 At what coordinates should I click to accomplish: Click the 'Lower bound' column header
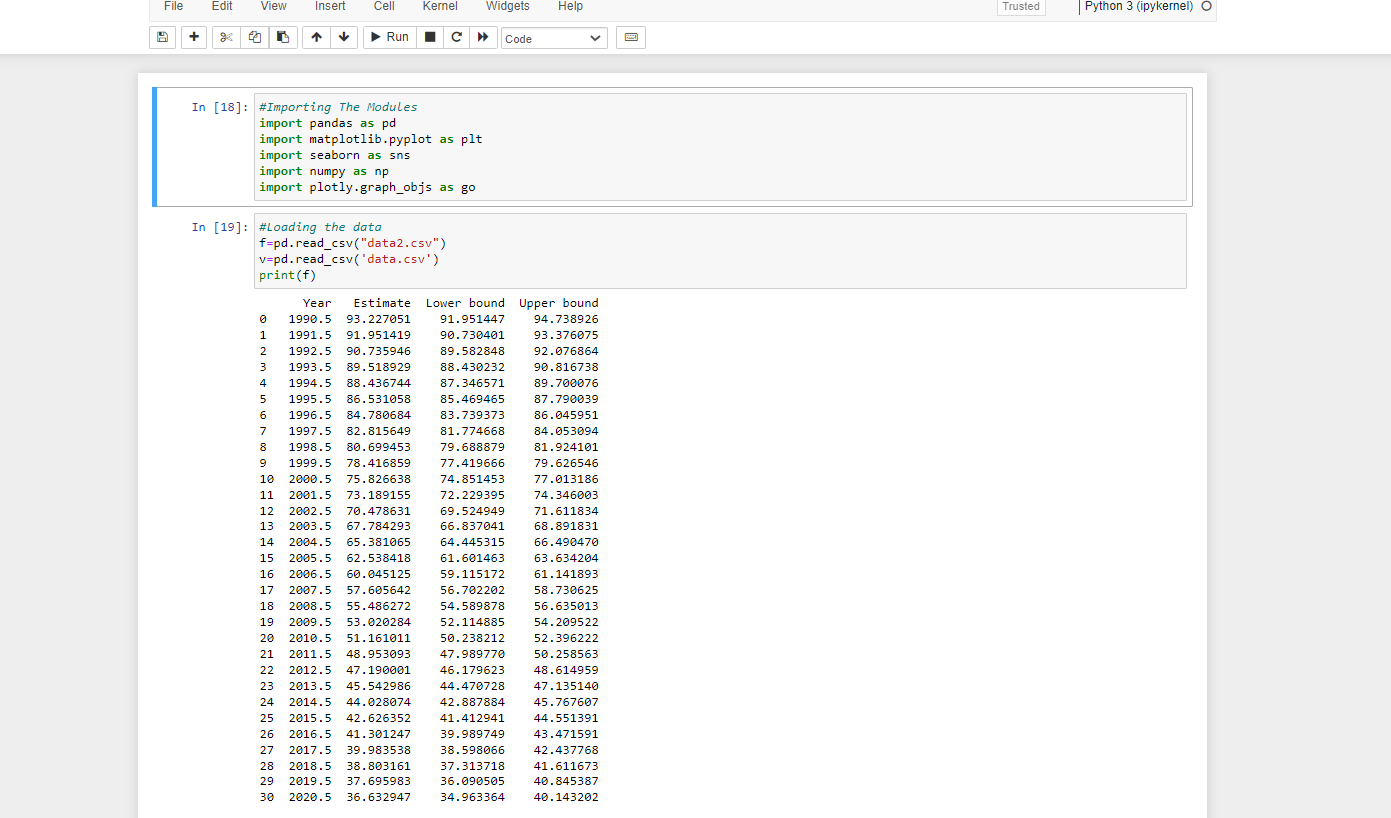pyautogui.click(x=465, y=303)
